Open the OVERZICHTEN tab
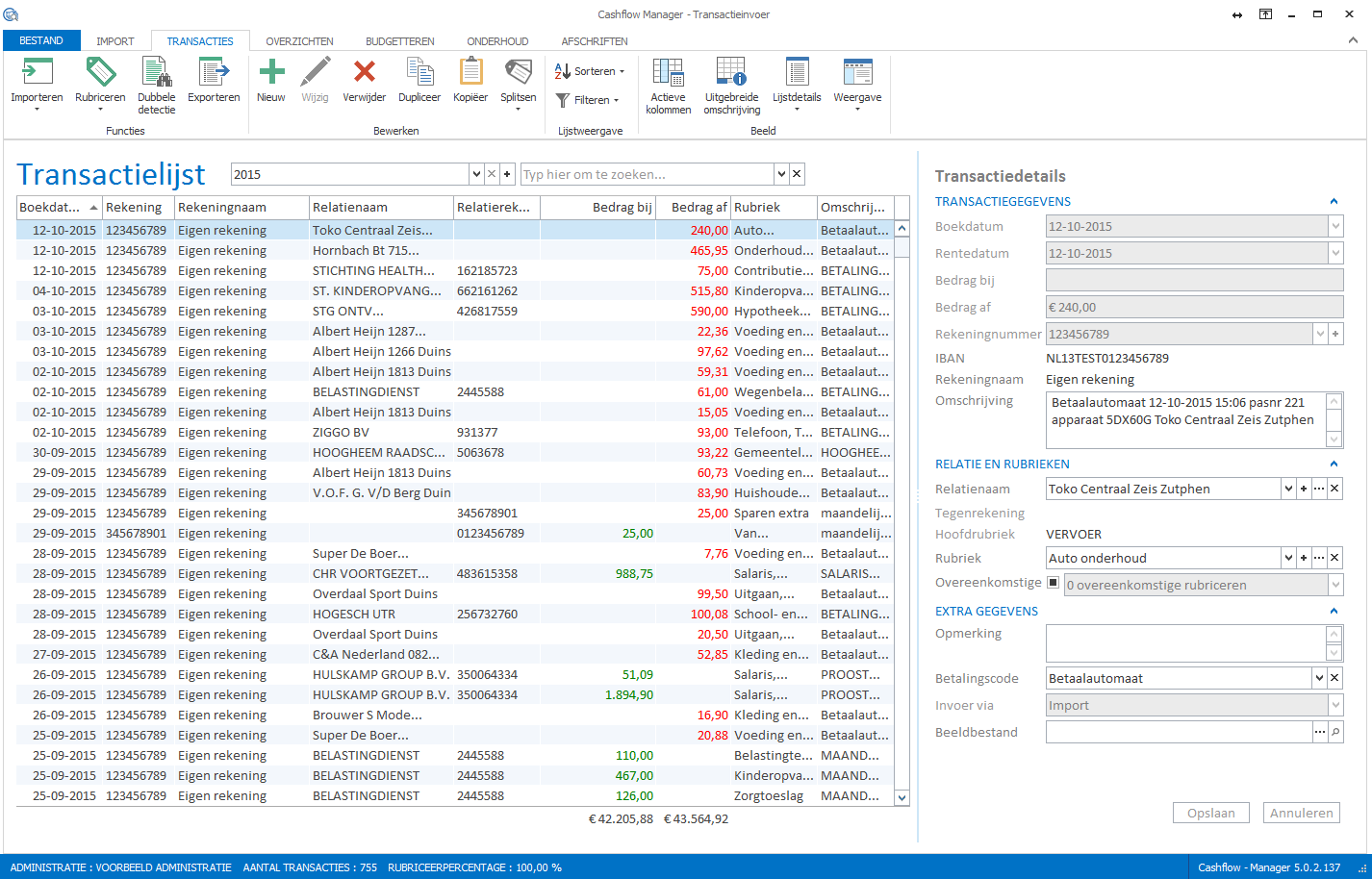The height and width of the screenshot is (879, 1372). [x=299, y=41]
